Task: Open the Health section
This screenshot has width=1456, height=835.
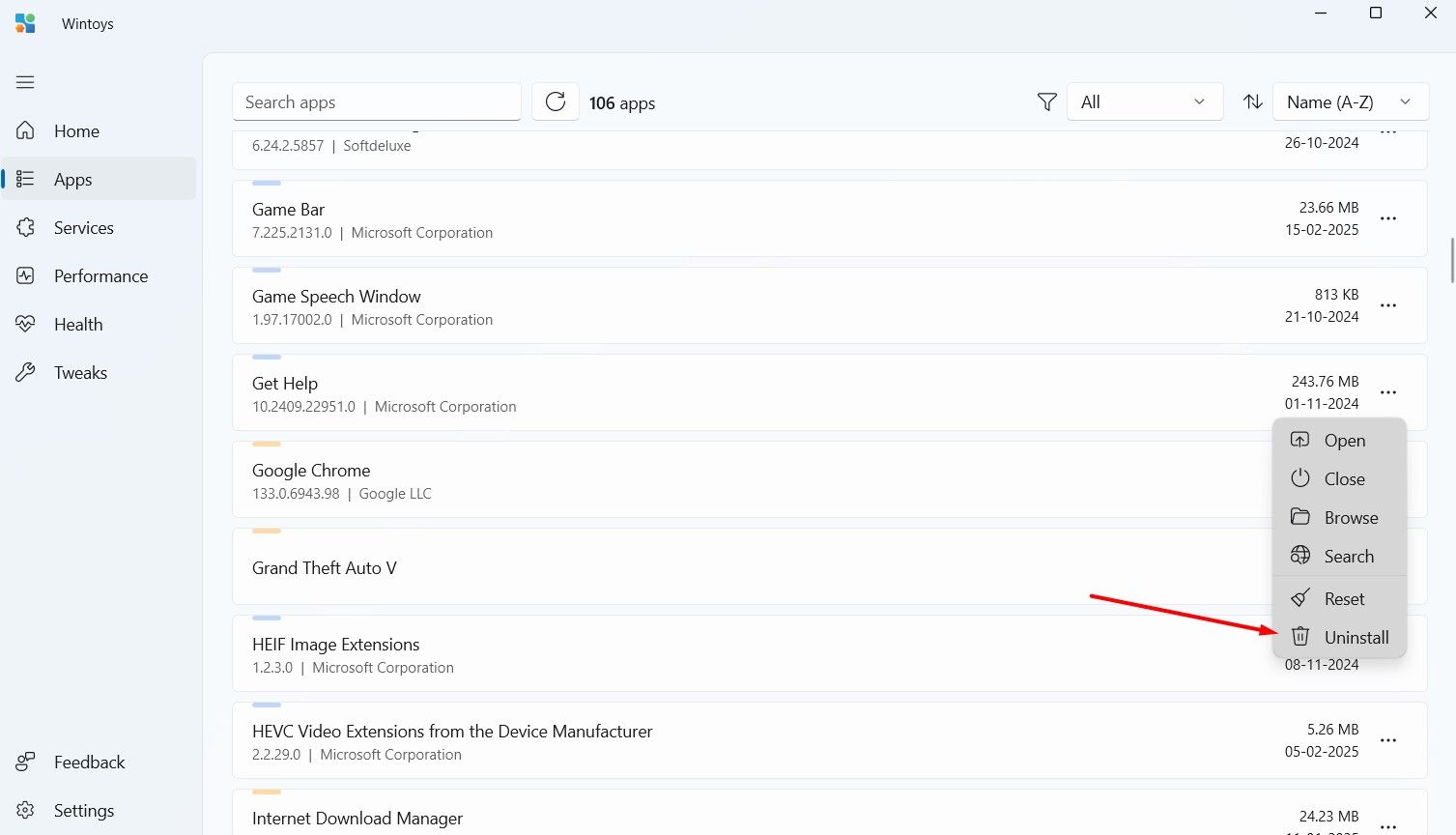Action: [99, 324]
